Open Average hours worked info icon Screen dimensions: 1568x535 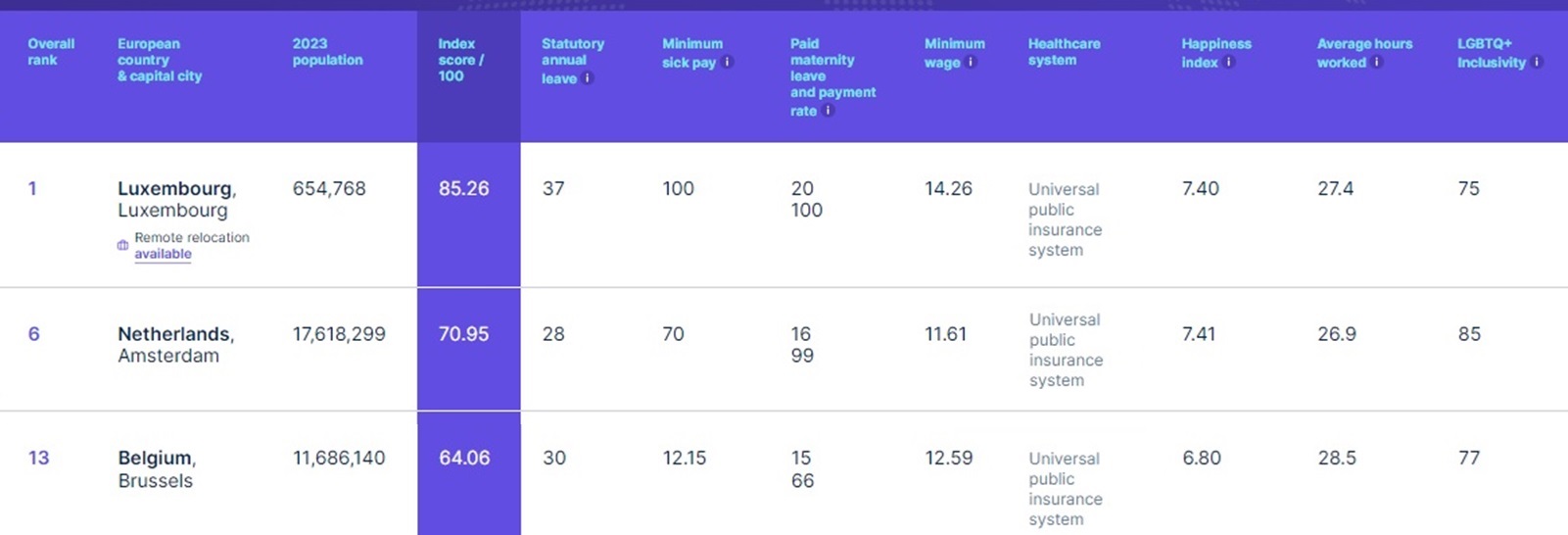coord(1377,62)
